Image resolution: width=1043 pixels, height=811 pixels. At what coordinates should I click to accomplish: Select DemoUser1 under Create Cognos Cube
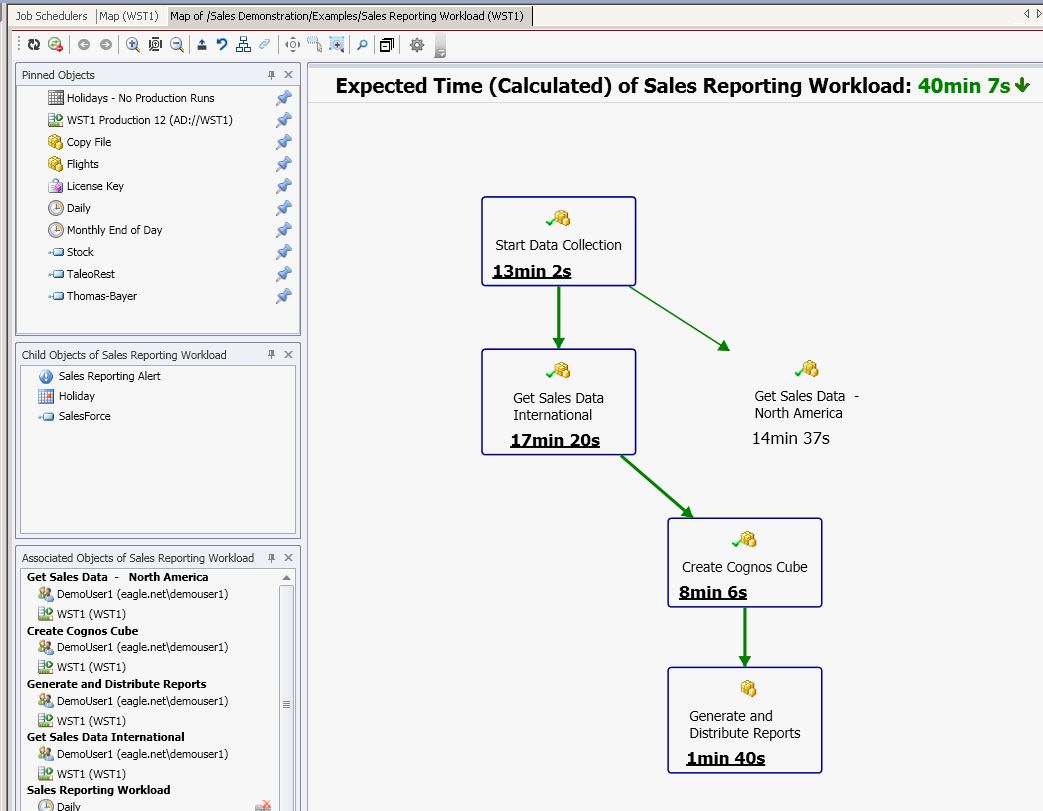[142, 647]
